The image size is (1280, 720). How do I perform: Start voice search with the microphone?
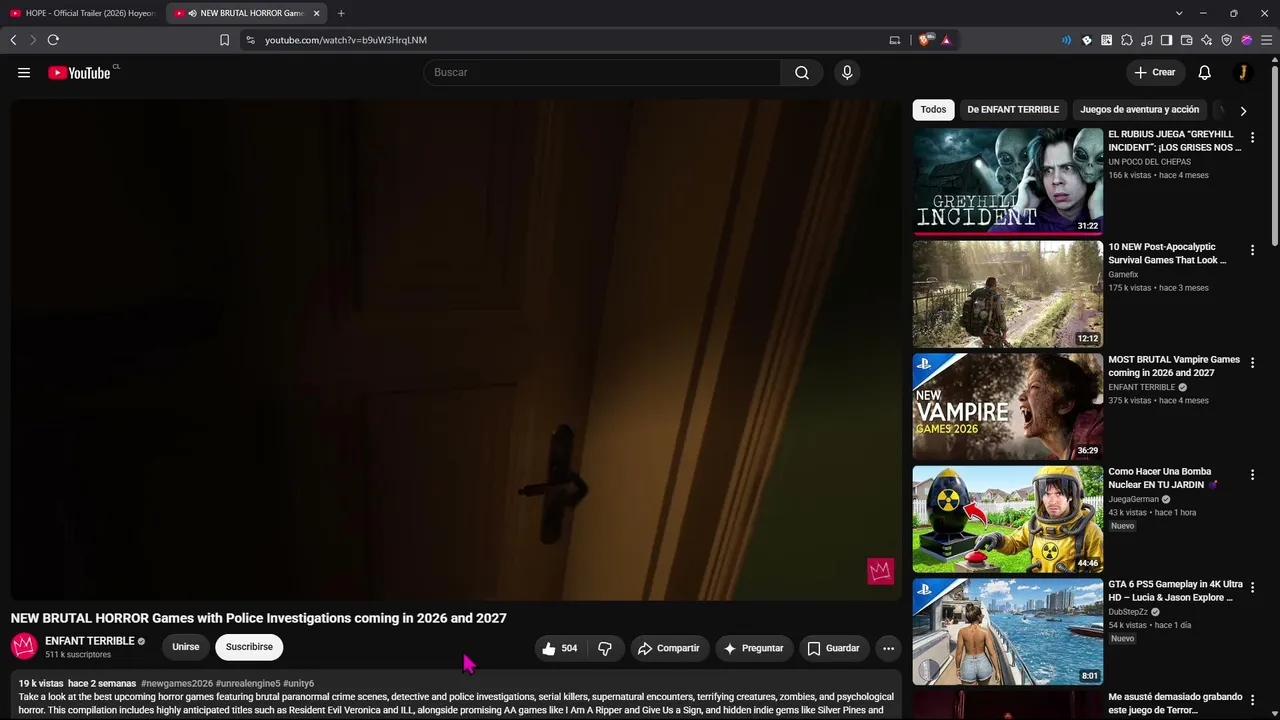[847, 73]
